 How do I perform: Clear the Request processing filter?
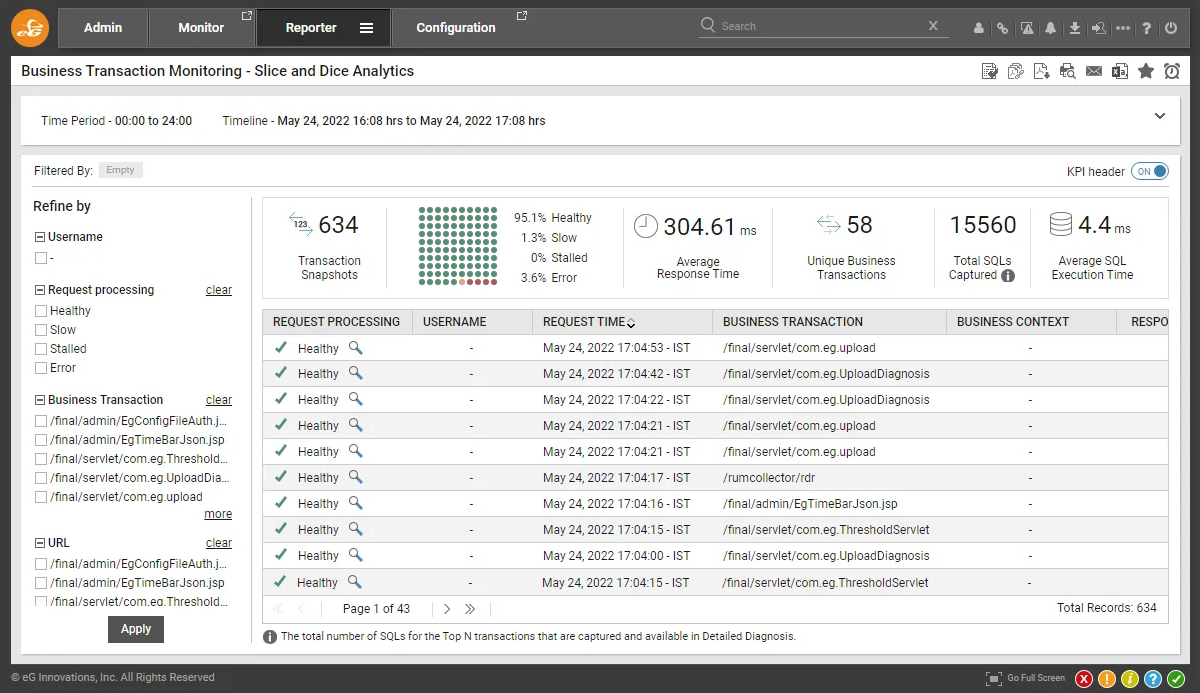pyautogui.click(x=219, y=290)
